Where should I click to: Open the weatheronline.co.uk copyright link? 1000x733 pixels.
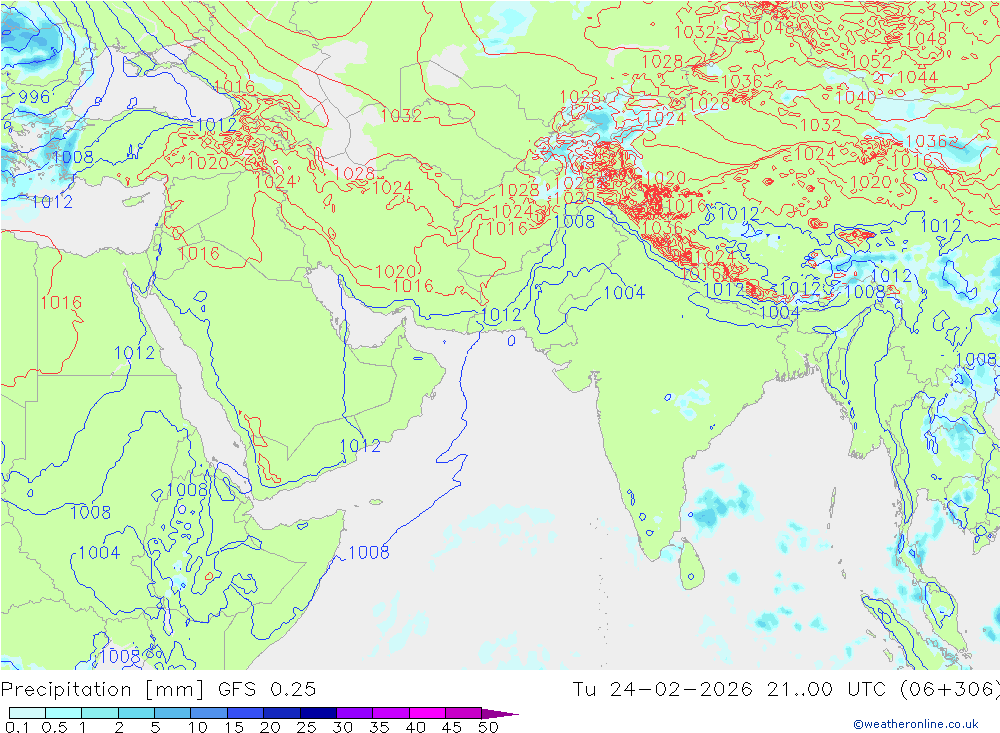click(916, 724)
